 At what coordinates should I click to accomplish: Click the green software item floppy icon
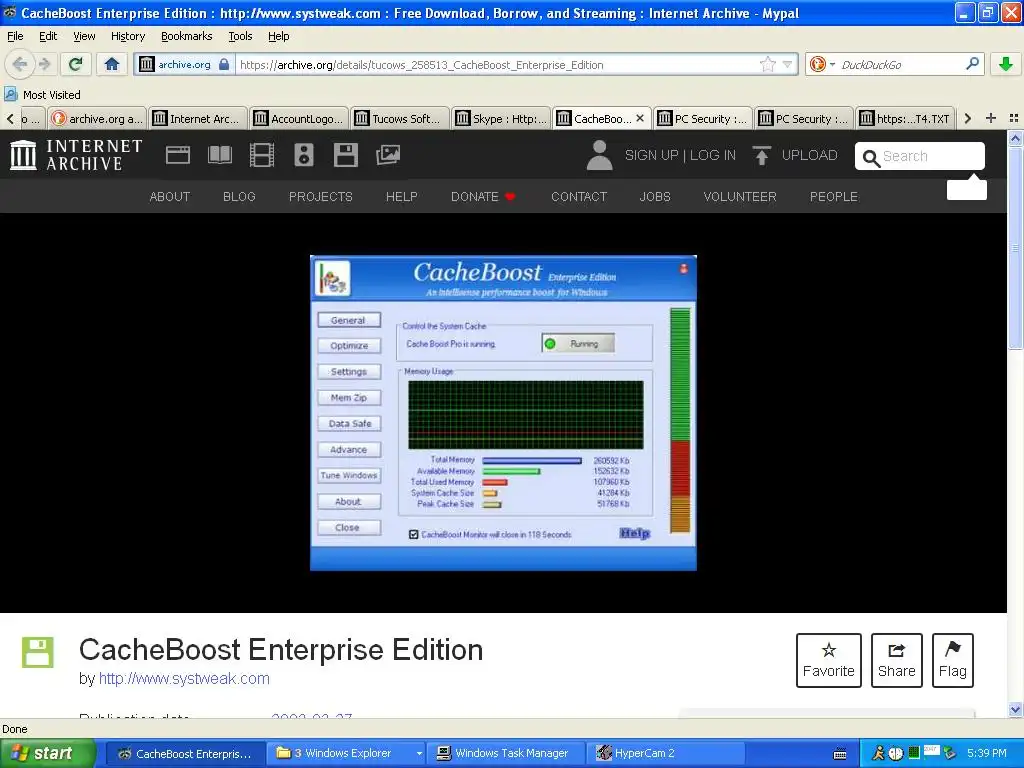(37, 652)
